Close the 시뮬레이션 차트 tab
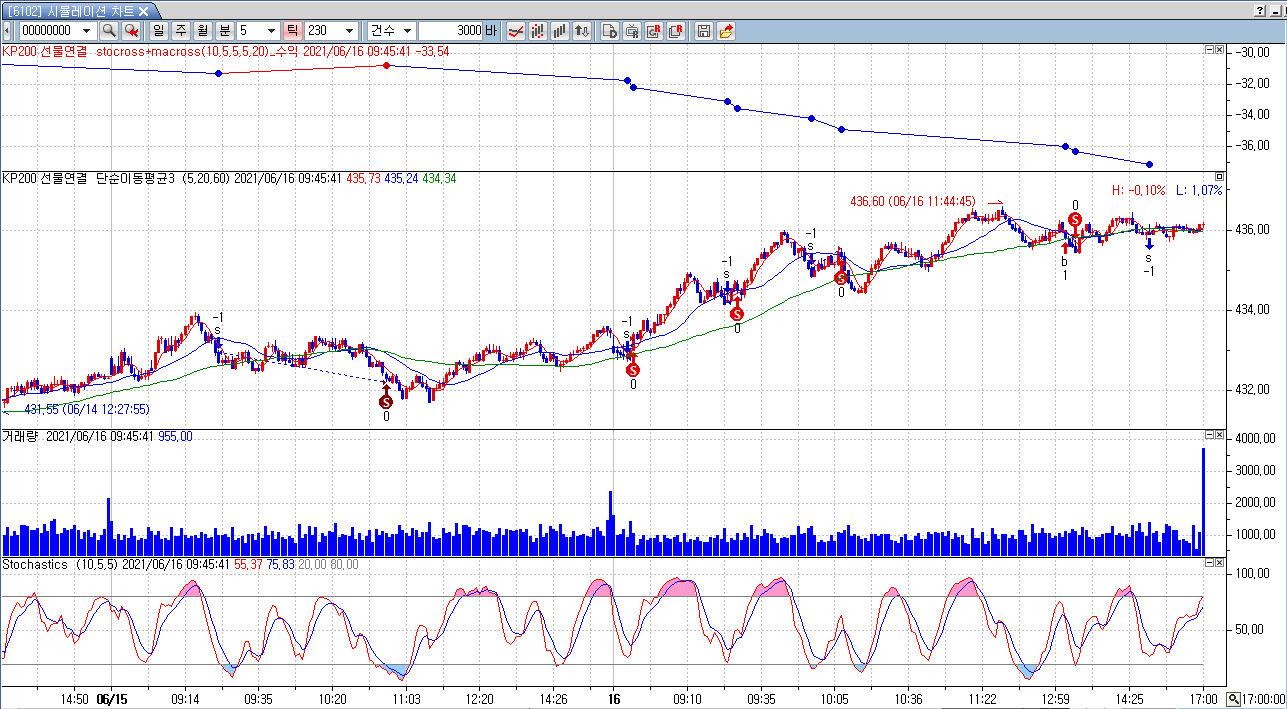1287x709 pixels. coord(143,10)
